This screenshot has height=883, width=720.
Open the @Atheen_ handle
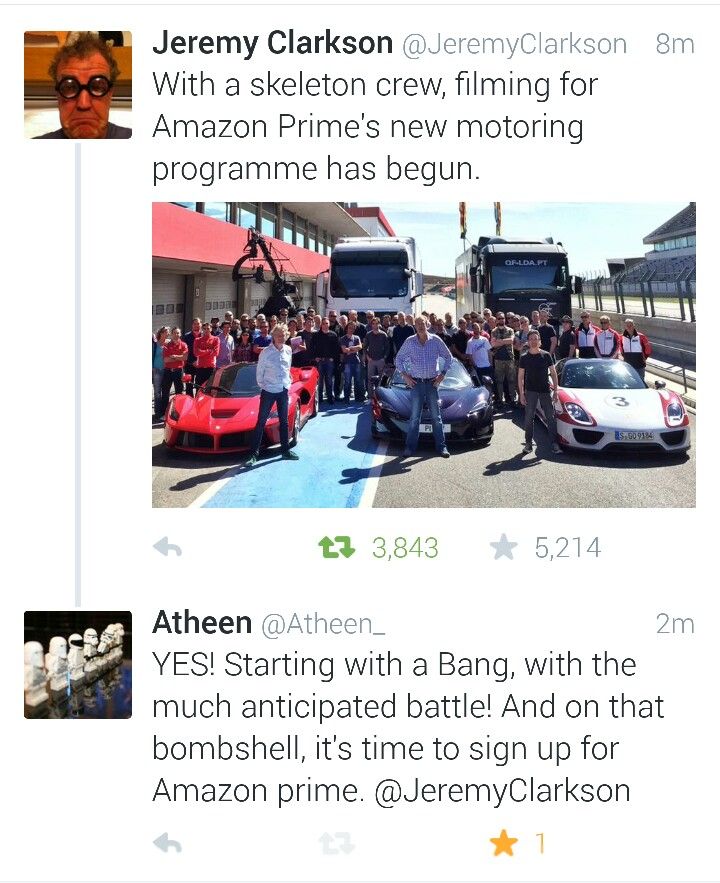pos(323,625)
